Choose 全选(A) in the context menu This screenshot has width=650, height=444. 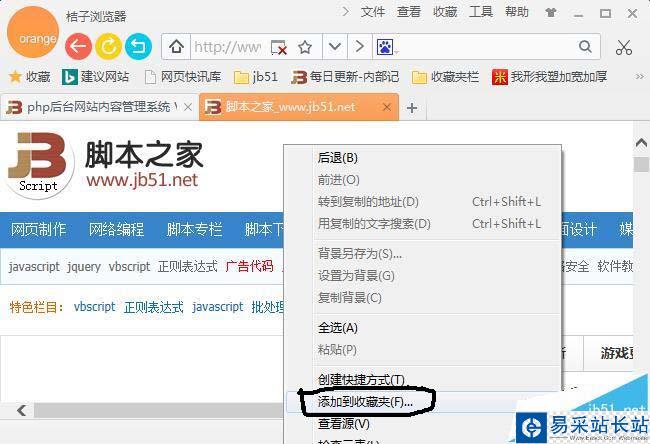tap(423, 328)
